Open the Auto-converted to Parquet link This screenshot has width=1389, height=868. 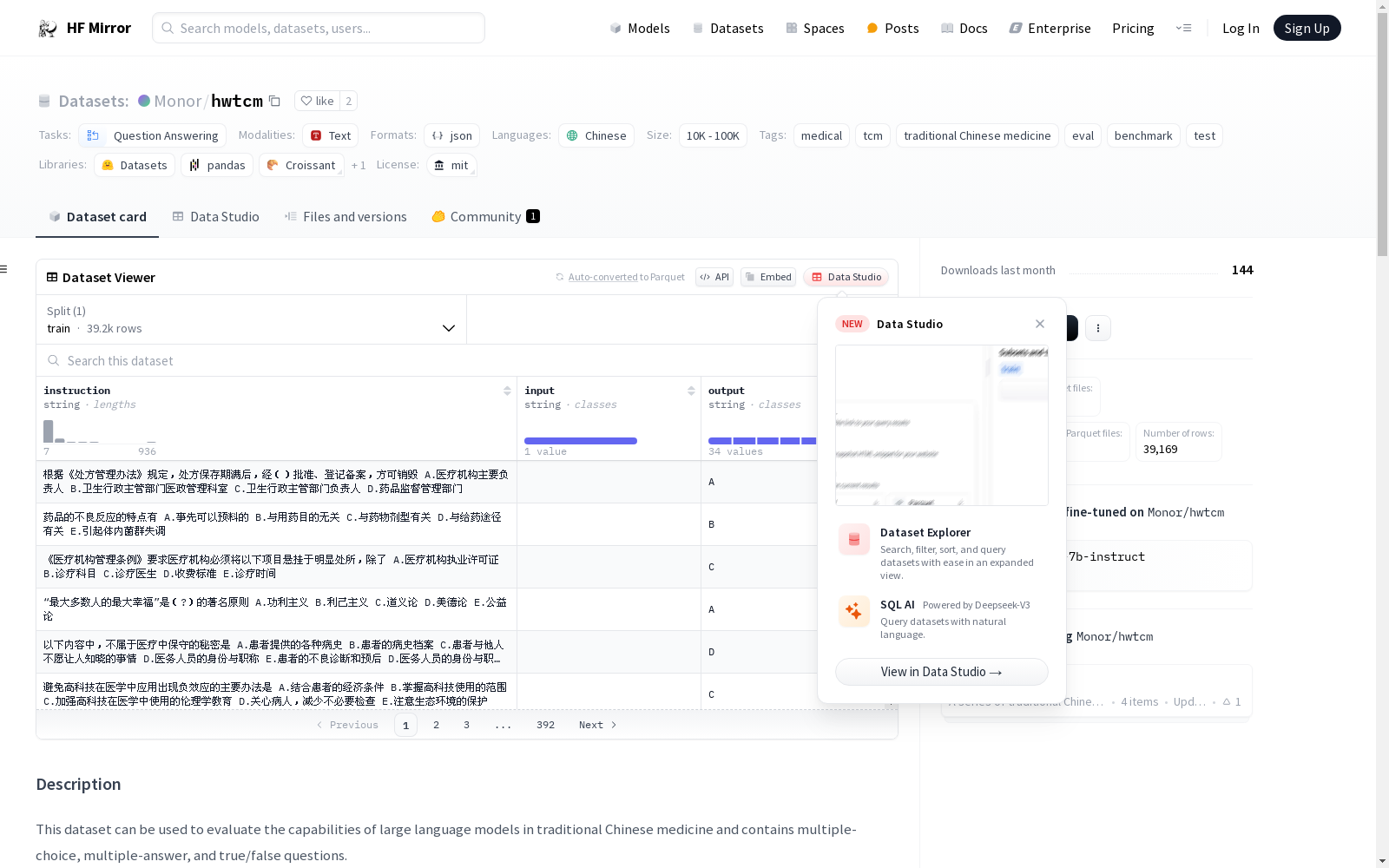(620, 277)
